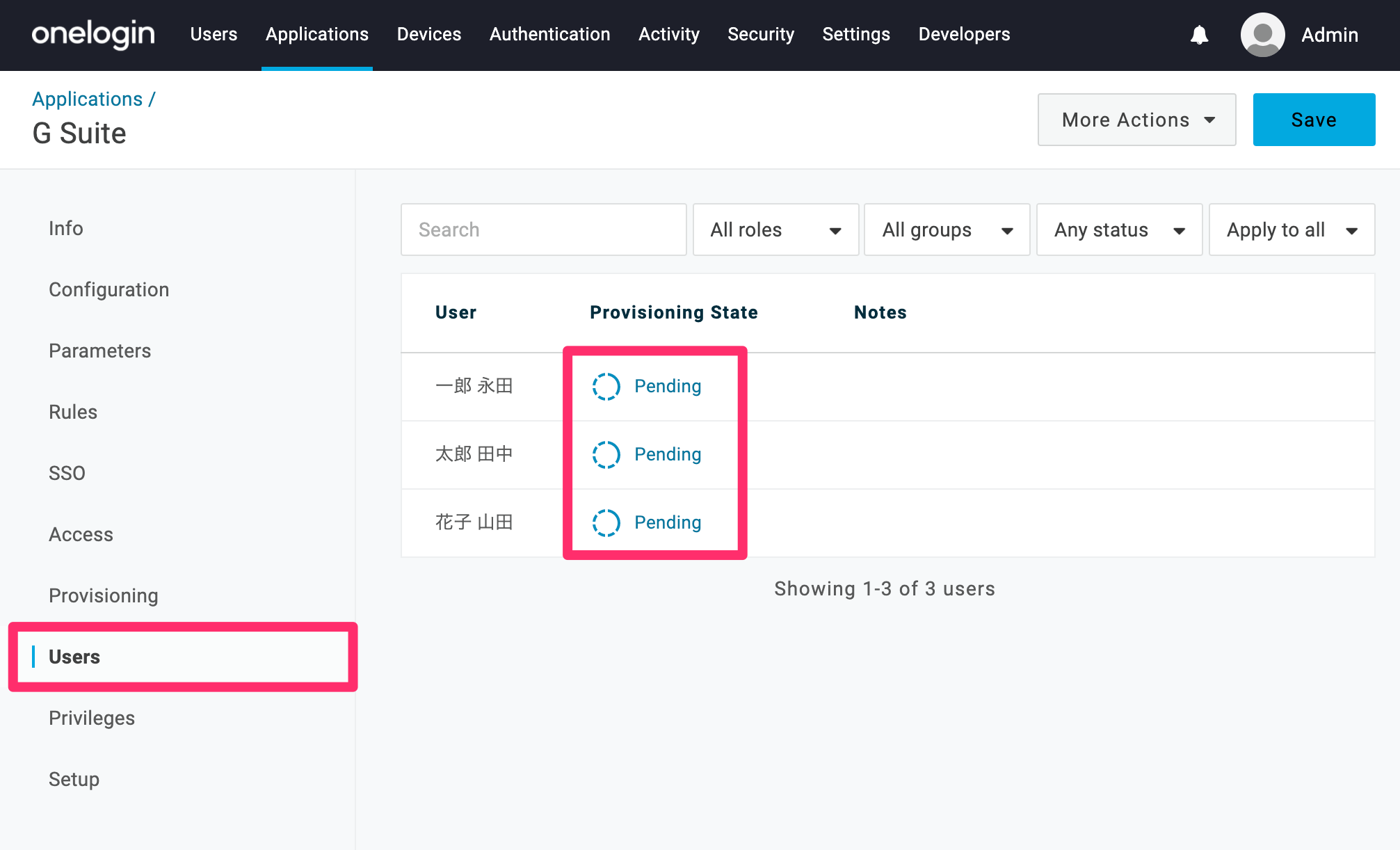Screen dimensions: 1400x850
Task: Click the OneLogin logo
Action: 93,35
